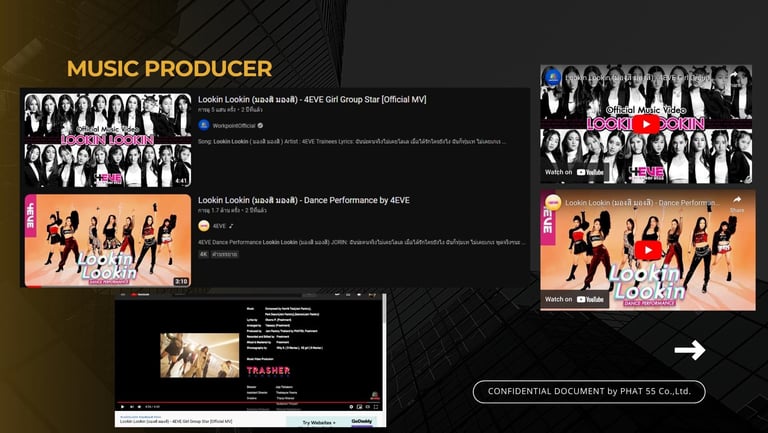Click WorkpointOfficial channel avatar in search results
The image size is (768, 433).
click(x=204, y=125)
